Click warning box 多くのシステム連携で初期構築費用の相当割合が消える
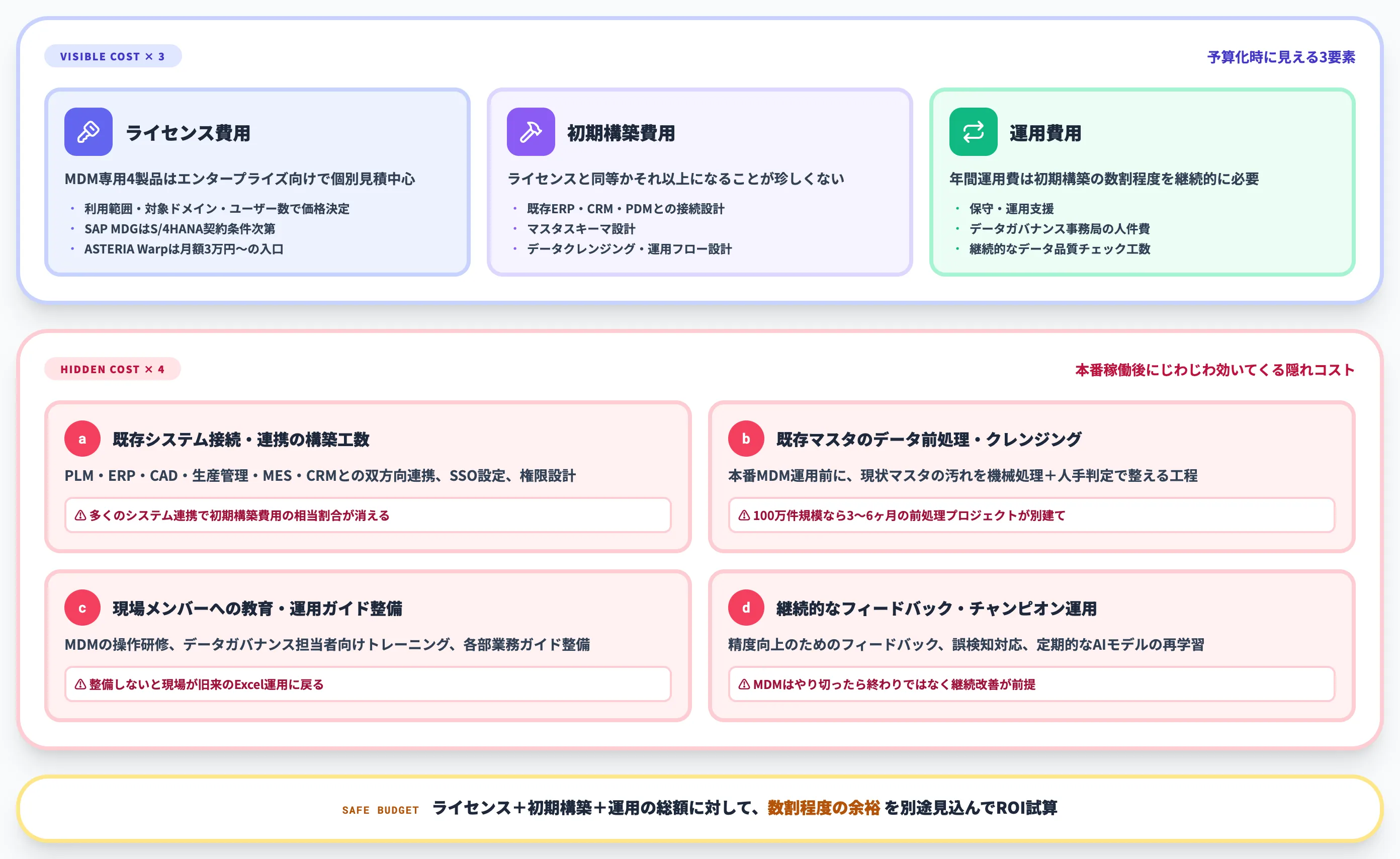Viewport: 1400px width, 859px height. point(368,516)
